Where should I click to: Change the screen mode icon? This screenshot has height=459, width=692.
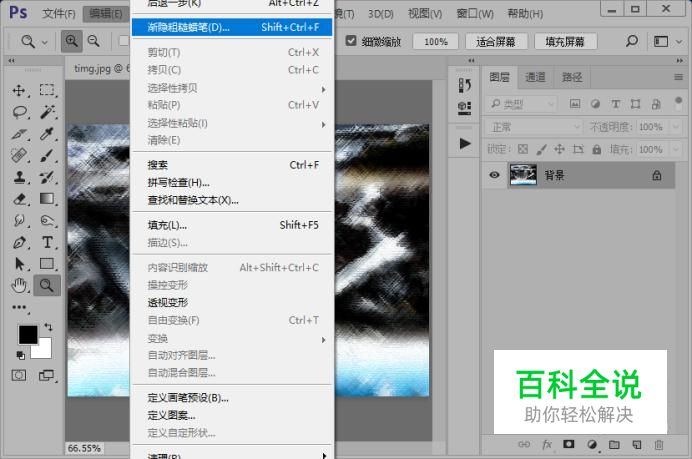46,376
